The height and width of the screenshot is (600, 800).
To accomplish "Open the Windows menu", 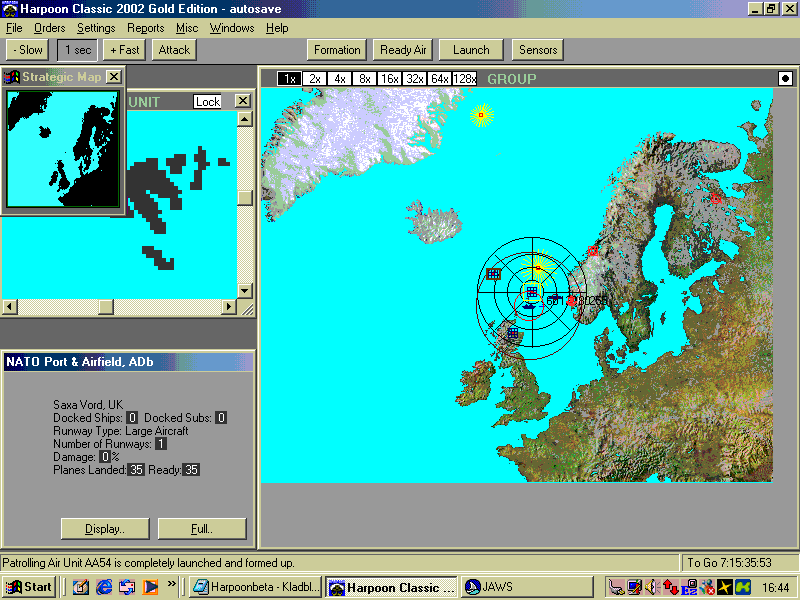I will (x=232, y=28).
